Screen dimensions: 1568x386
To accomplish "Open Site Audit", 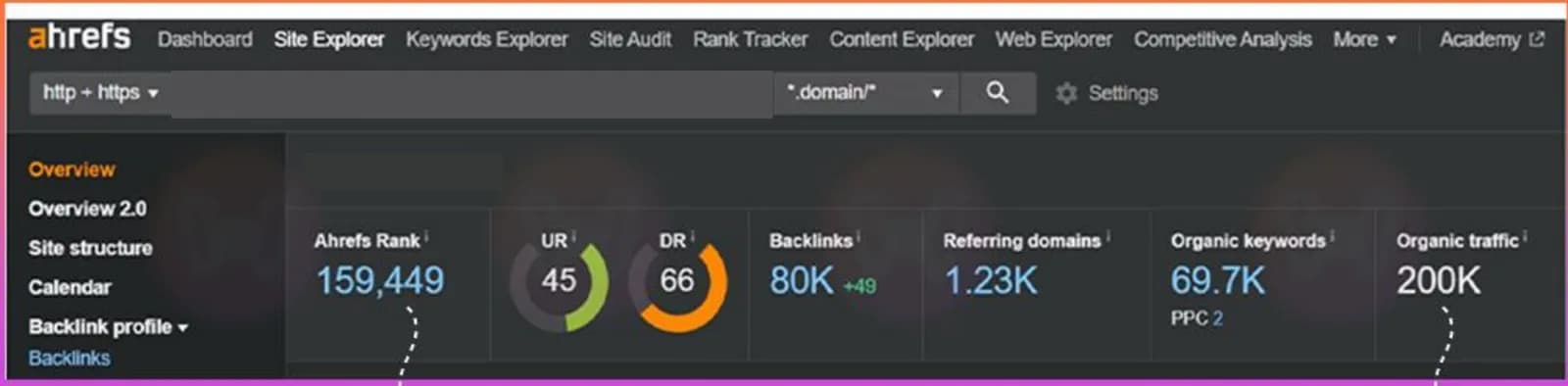I will [630, 39].
